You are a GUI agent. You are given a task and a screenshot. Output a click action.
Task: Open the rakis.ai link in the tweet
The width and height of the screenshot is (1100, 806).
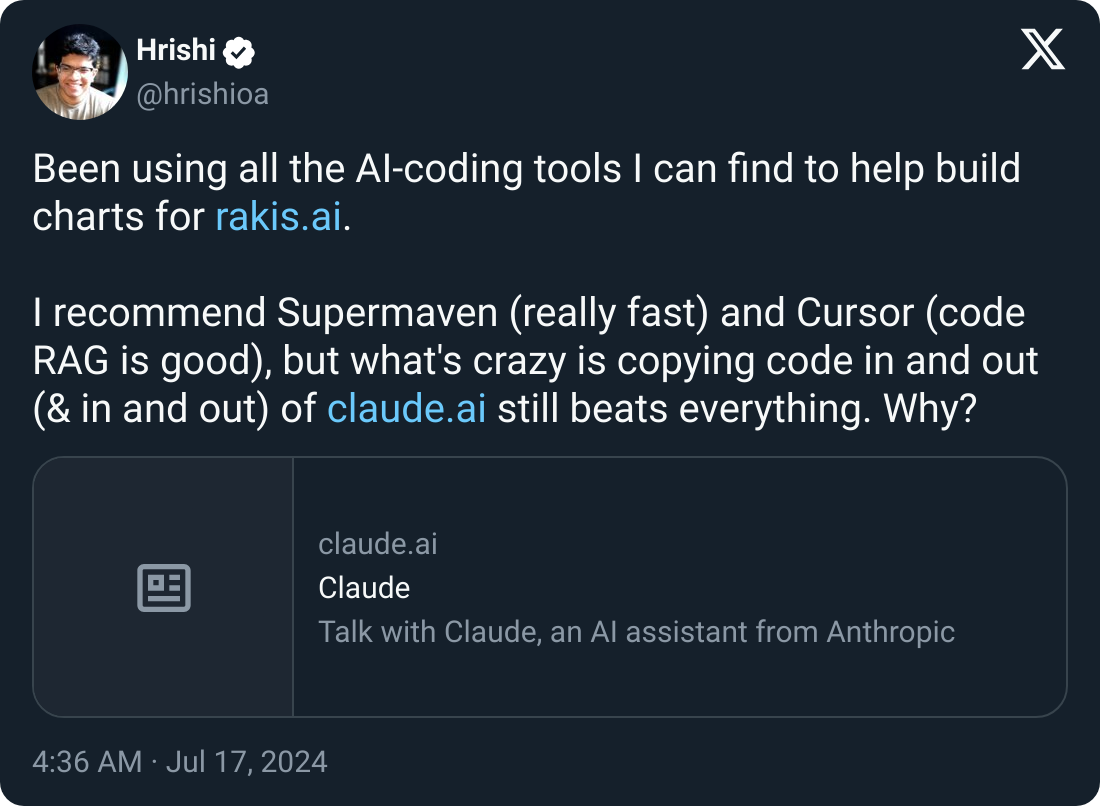coord(277,216)
